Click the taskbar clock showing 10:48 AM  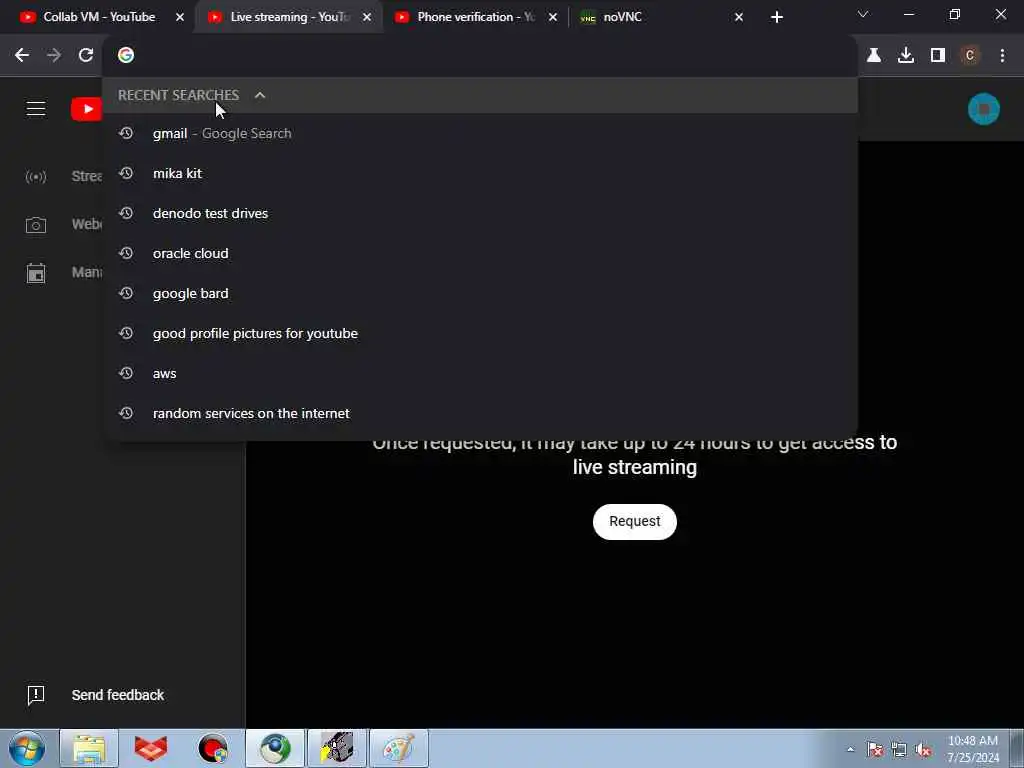(972, 749)
